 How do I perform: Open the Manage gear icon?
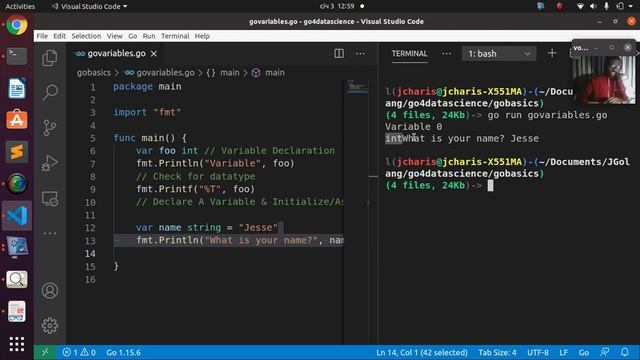coord(50,325)
